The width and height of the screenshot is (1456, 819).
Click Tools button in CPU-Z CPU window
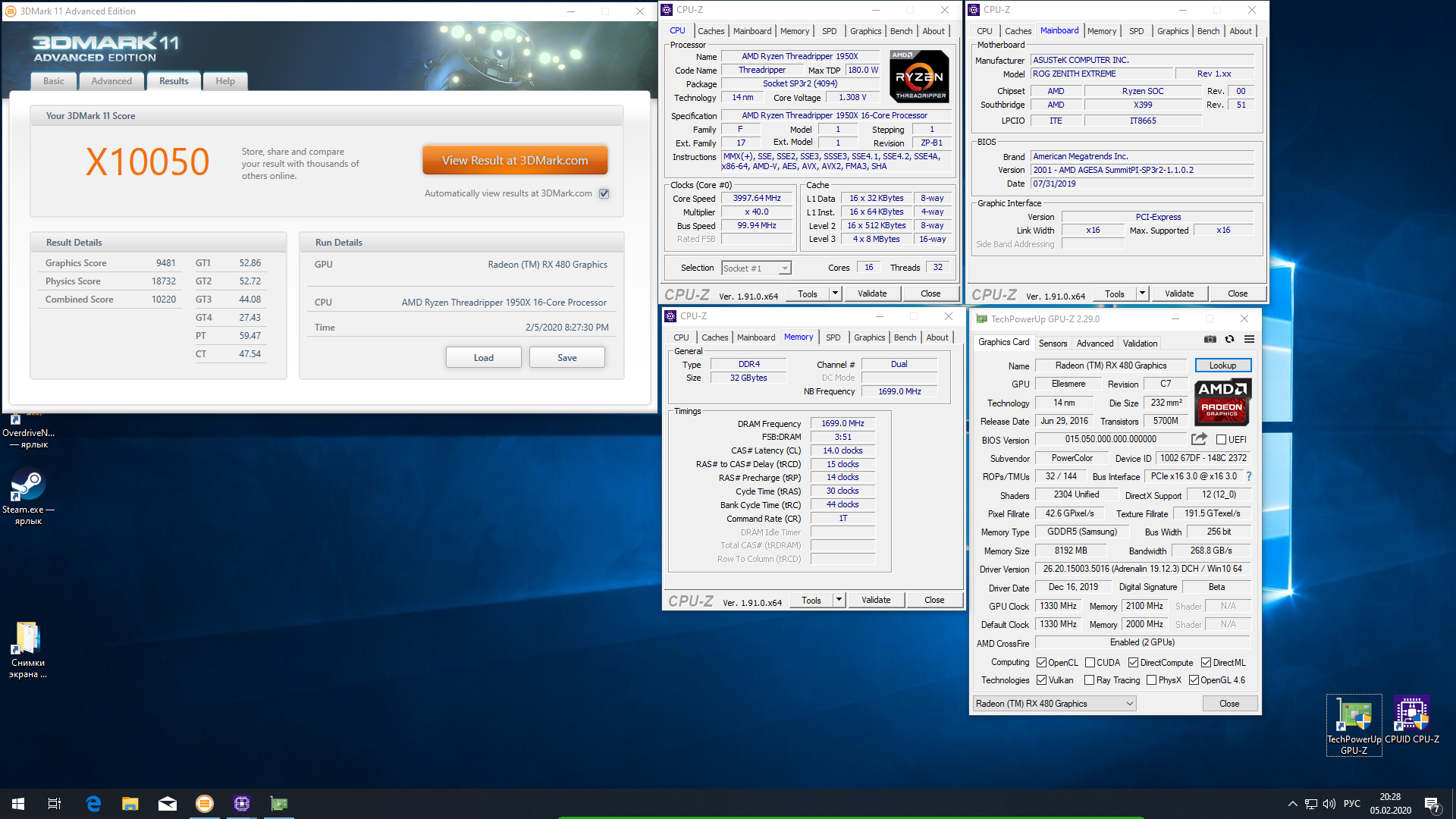coord(808,293)
